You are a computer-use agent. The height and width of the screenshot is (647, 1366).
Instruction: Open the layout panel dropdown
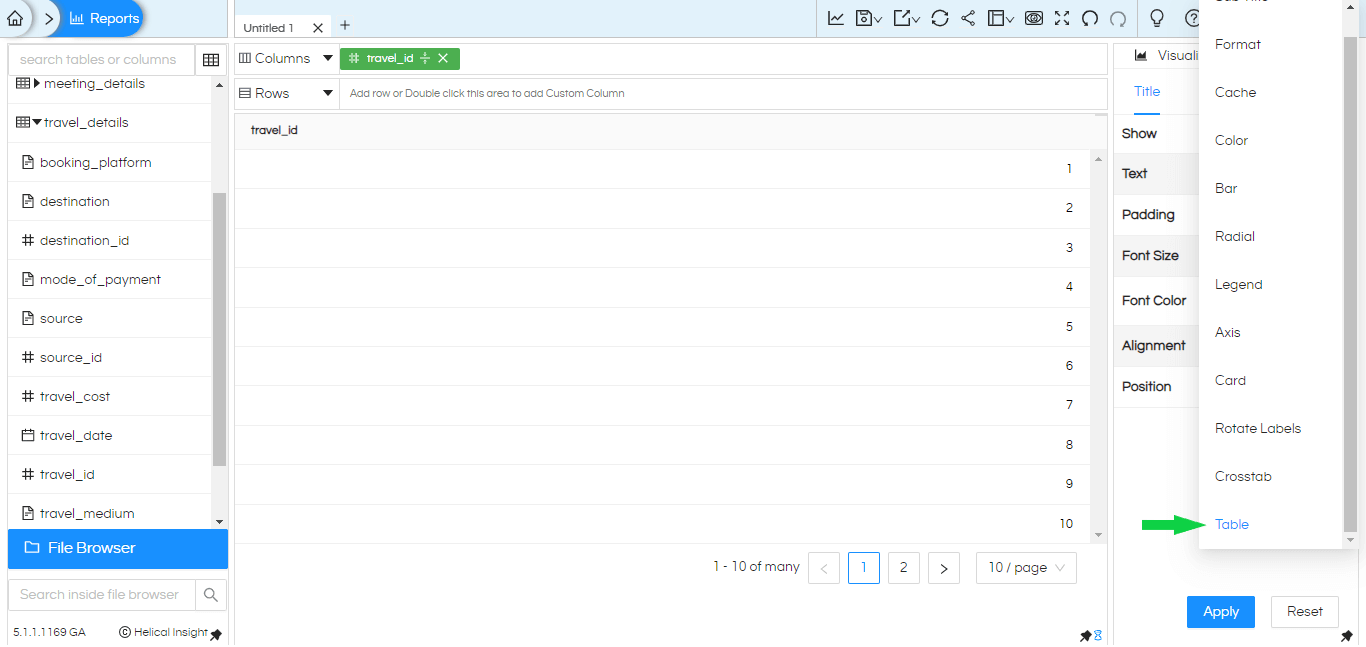tap(1000, 18)
